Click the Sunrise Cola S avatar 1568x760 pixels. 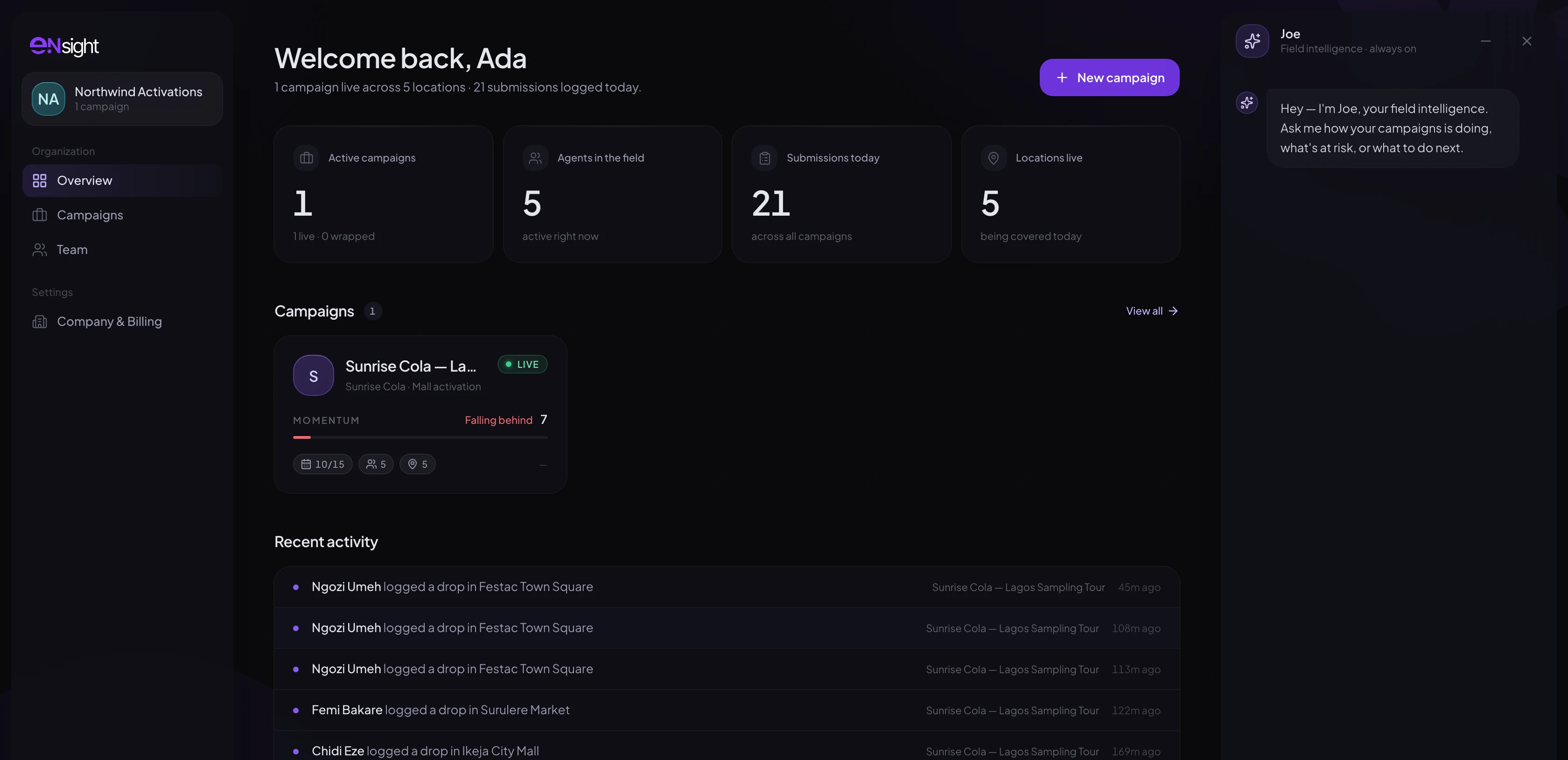(x=314, y=376)
